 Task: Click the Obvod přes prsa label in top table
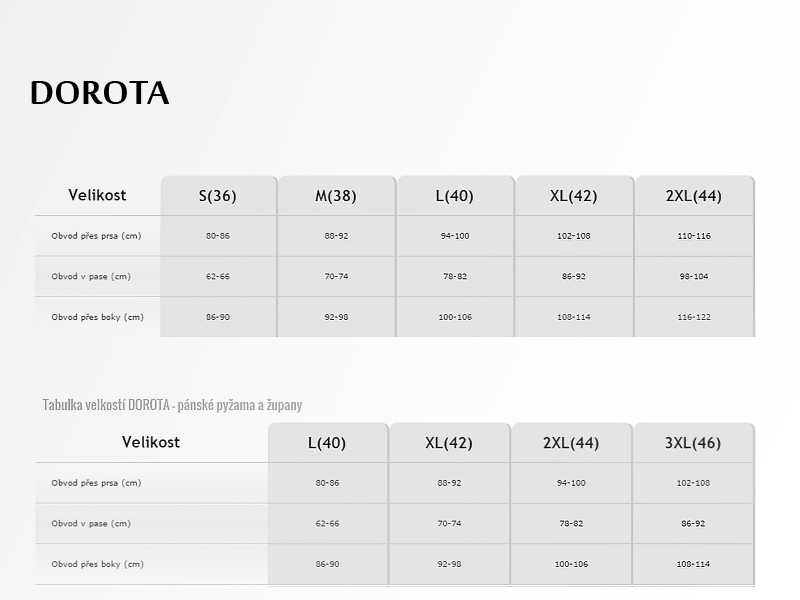96,236
